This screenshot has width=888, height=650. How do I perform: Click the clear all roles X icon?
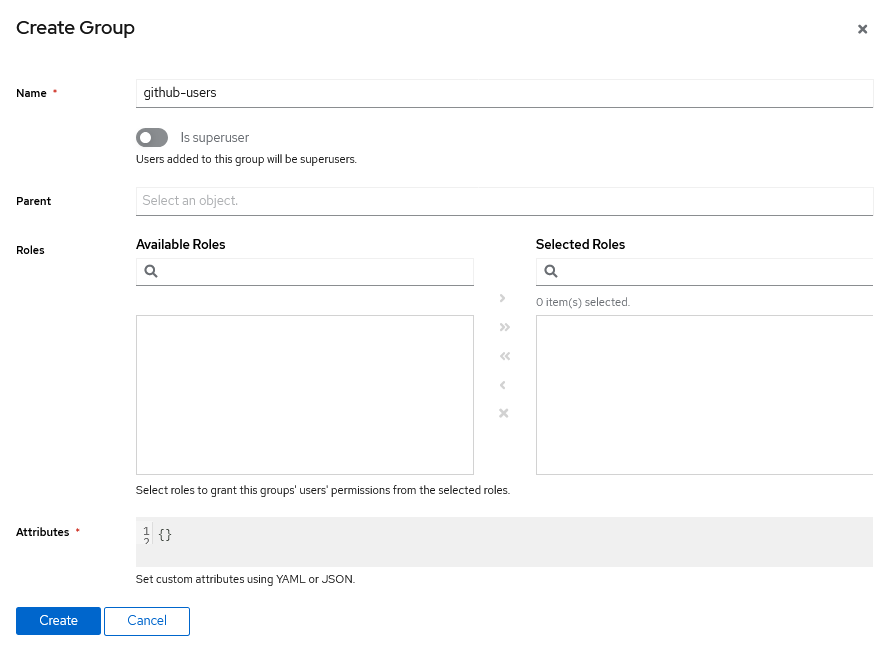504,414
